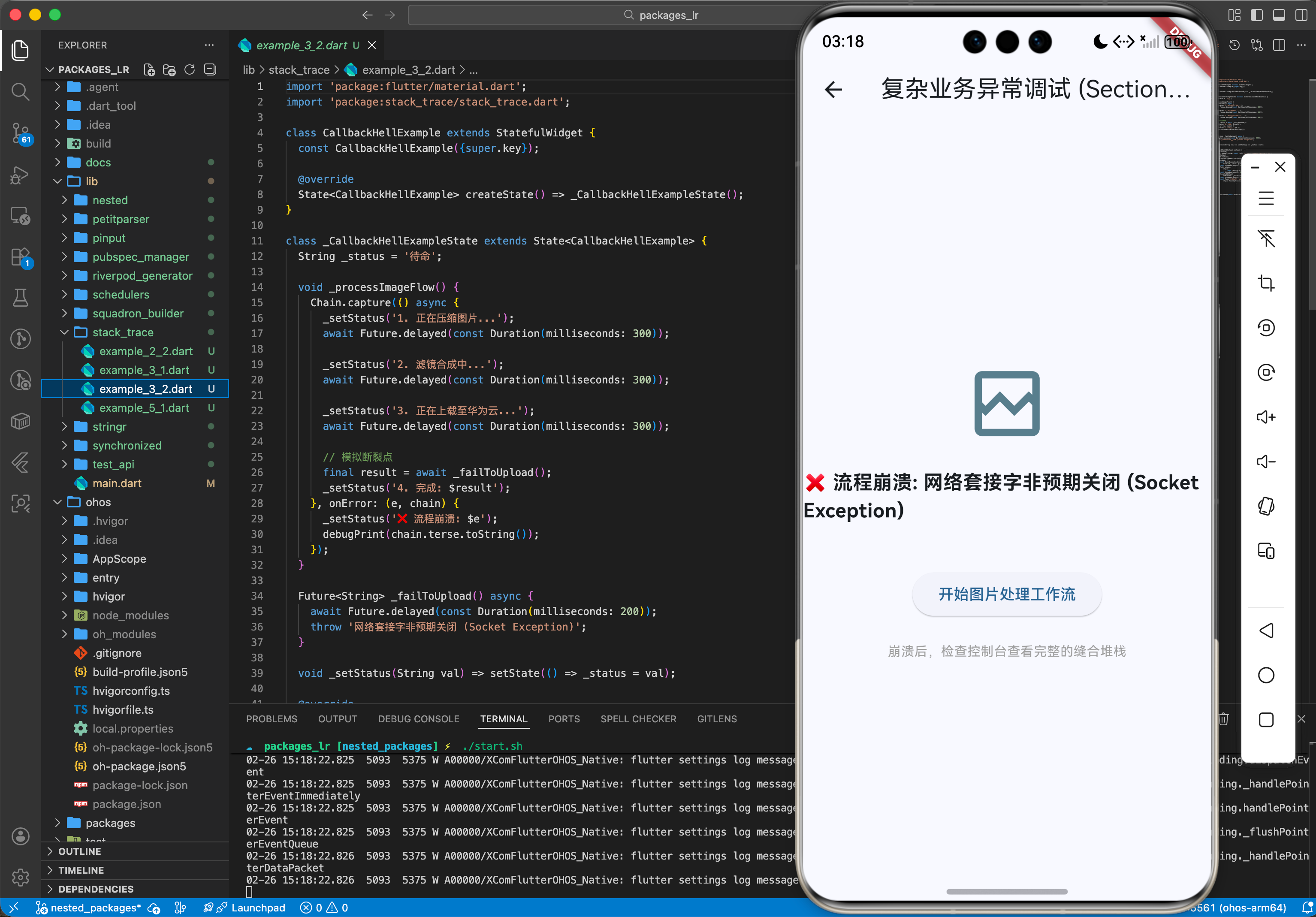Click New Folder icon in Explorer header
Image resolution: width=1316 pixels, height=917 pixels.
(169, 70)
